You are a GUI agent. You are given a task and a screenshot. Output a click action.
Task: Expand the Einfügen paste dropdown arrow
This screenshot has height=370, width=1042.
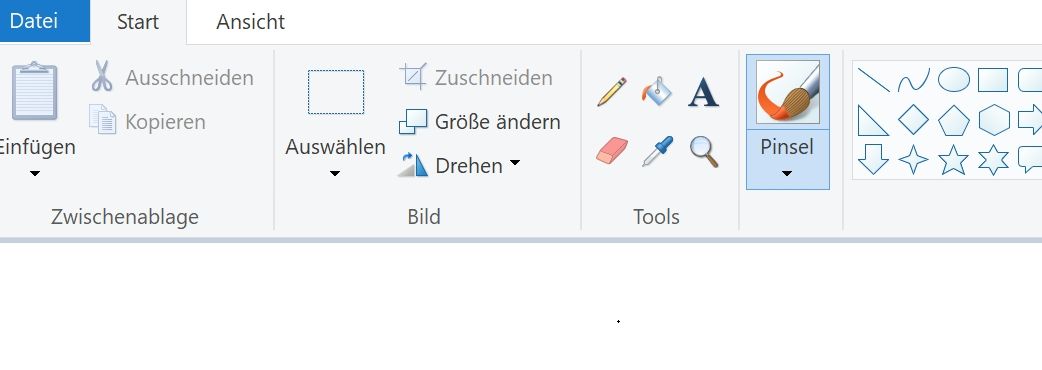coord(35,174)
